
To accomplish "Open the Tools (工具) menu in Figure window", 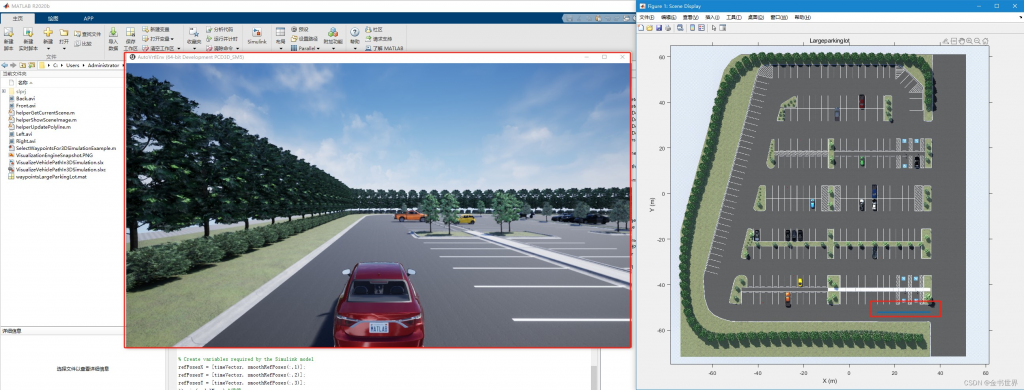I will coord(734,18).
